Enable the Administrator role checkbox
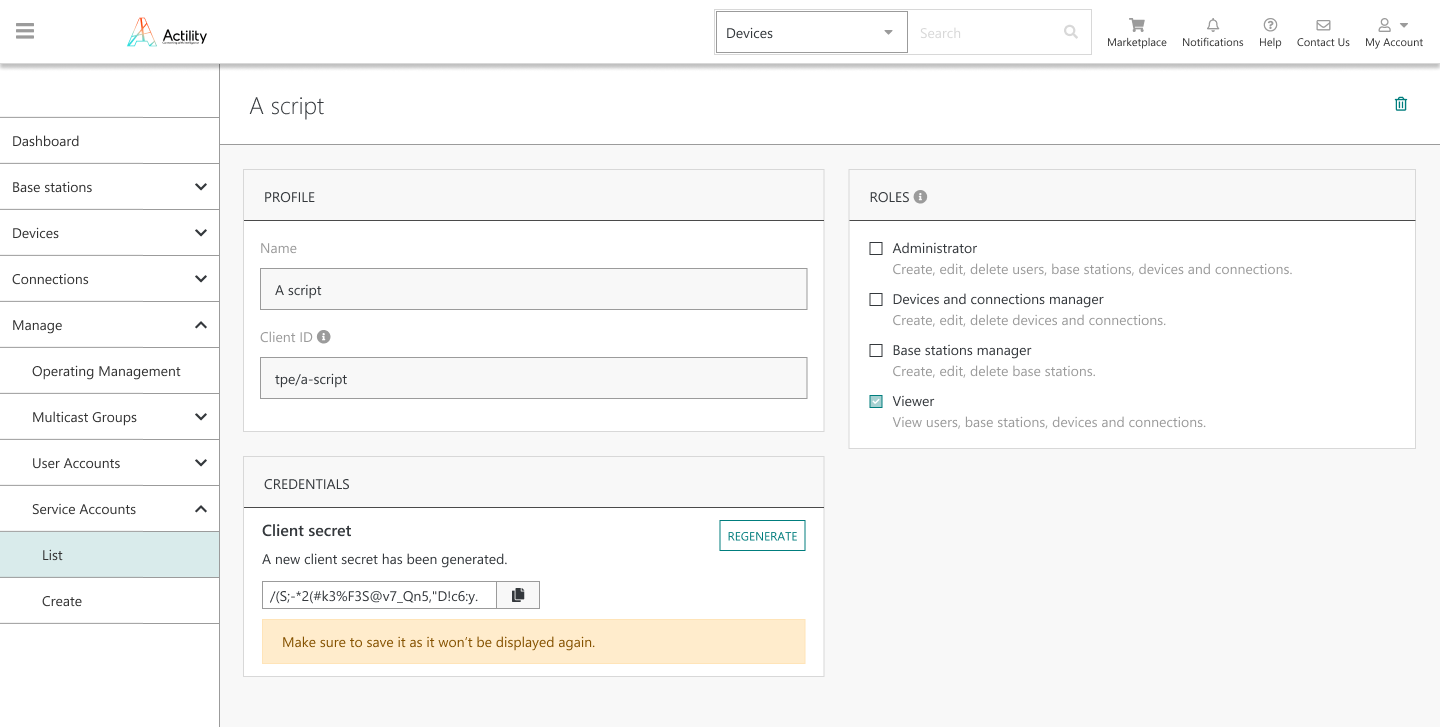 [x=876, y=248]
